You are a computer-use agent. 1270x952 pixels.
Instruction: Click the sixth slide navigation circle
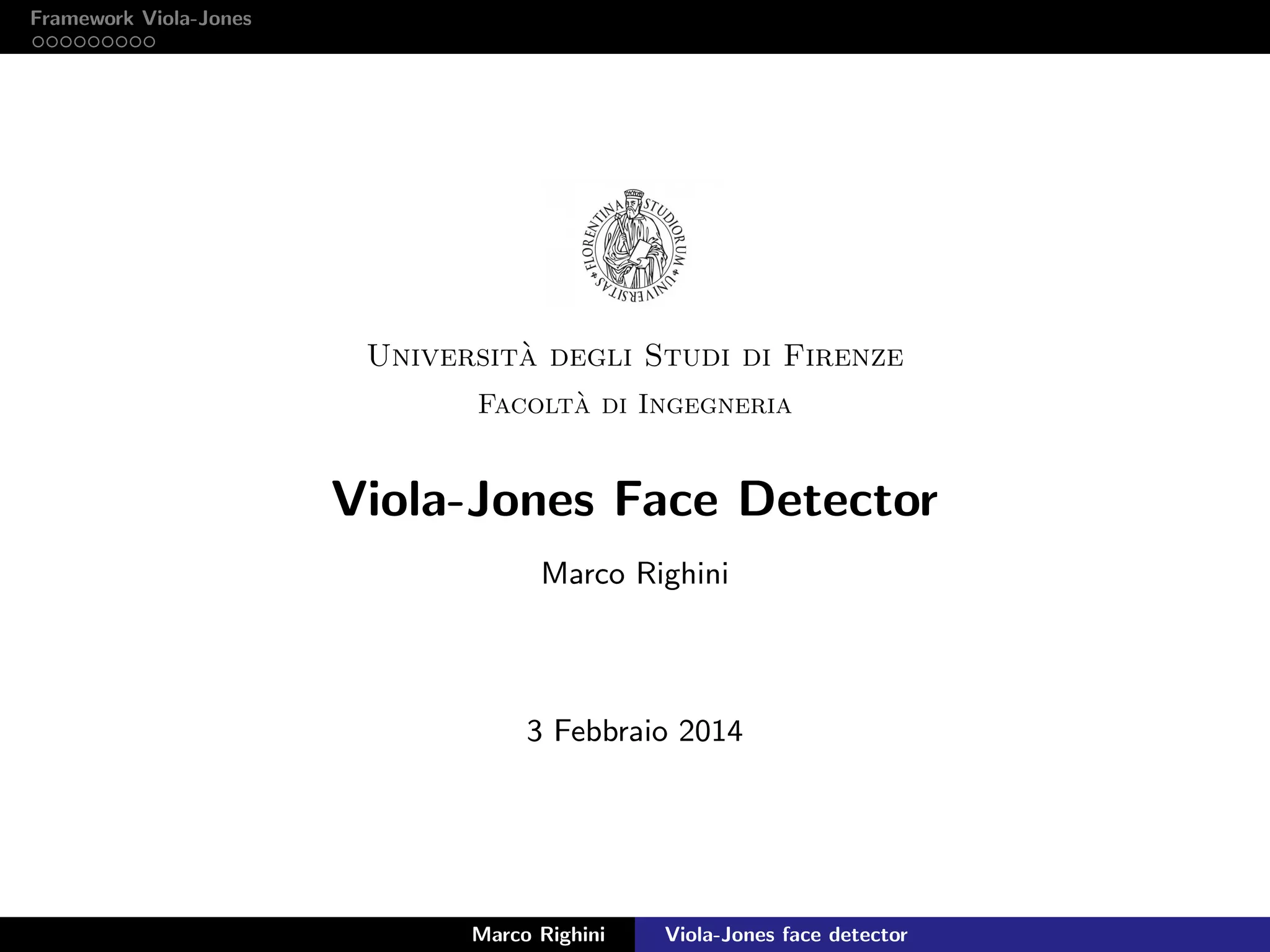107,42
